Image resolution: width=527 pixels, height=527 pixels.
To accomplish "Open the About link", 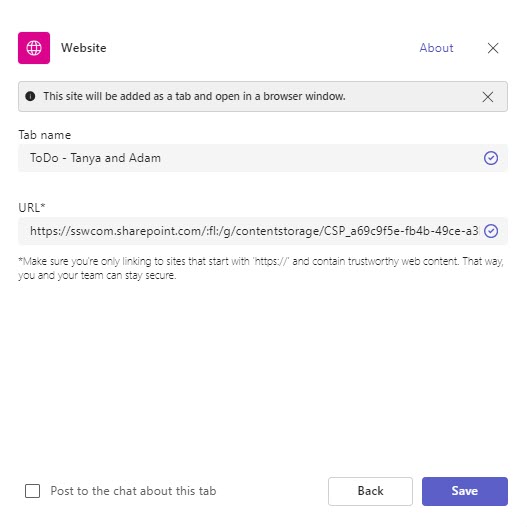I will tap(436, 48).
